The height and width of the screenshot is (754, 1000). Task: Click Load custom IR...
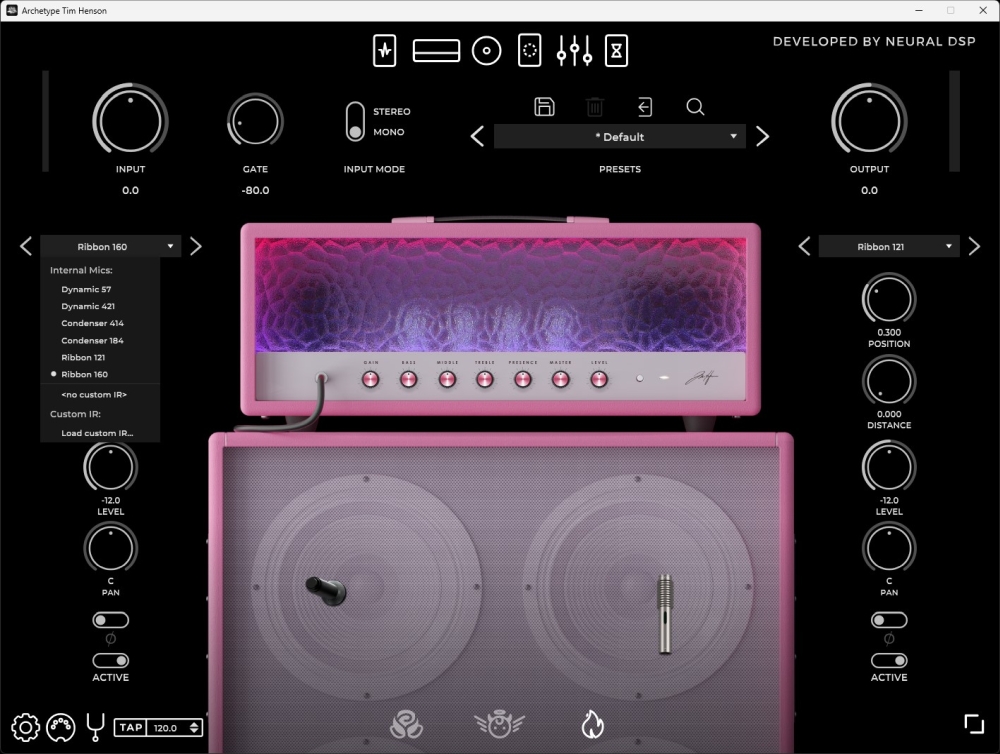coord(100,433)
